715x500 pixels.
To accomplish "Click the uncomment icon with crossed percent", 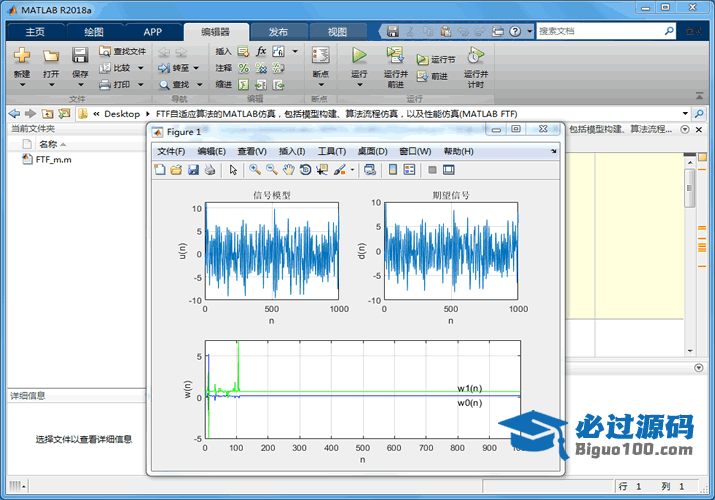I will (x=261, y=68).
